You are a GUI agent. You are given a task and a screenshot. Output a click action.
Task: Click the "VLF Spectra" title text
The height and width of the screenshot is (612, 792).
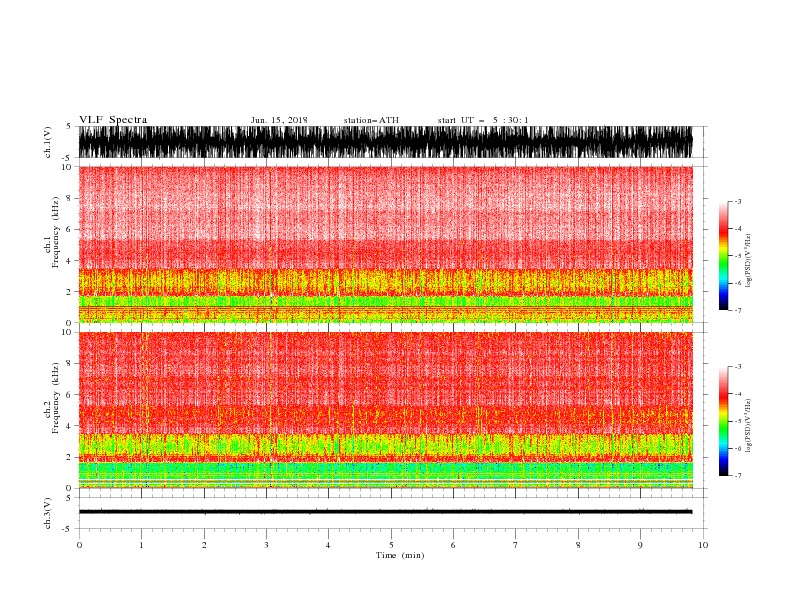coord(113,120)
